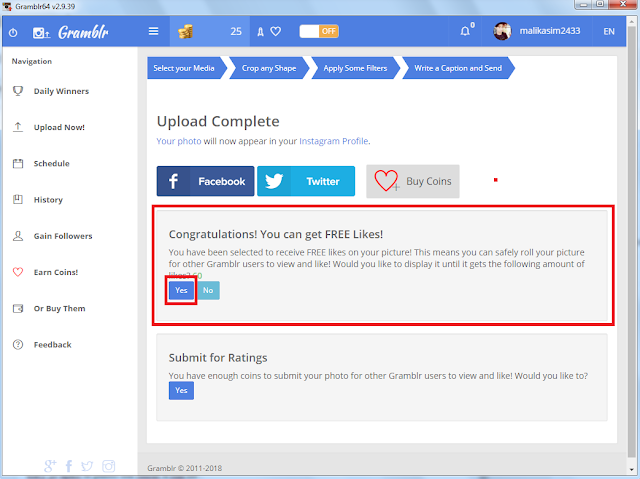Image resolution: width=640 pixels, height=479 pixels.
Task: Click the Schedule calendar icon
Action: (18, 164)
